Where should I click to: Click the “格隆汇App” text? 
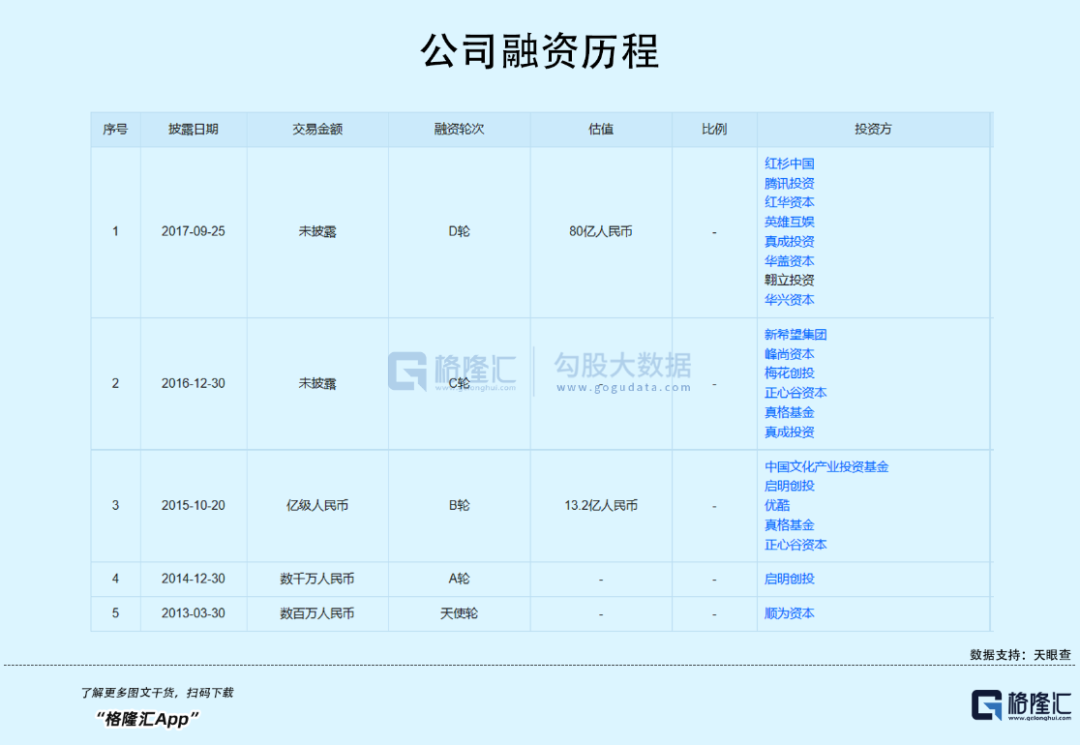pos(147,720)
